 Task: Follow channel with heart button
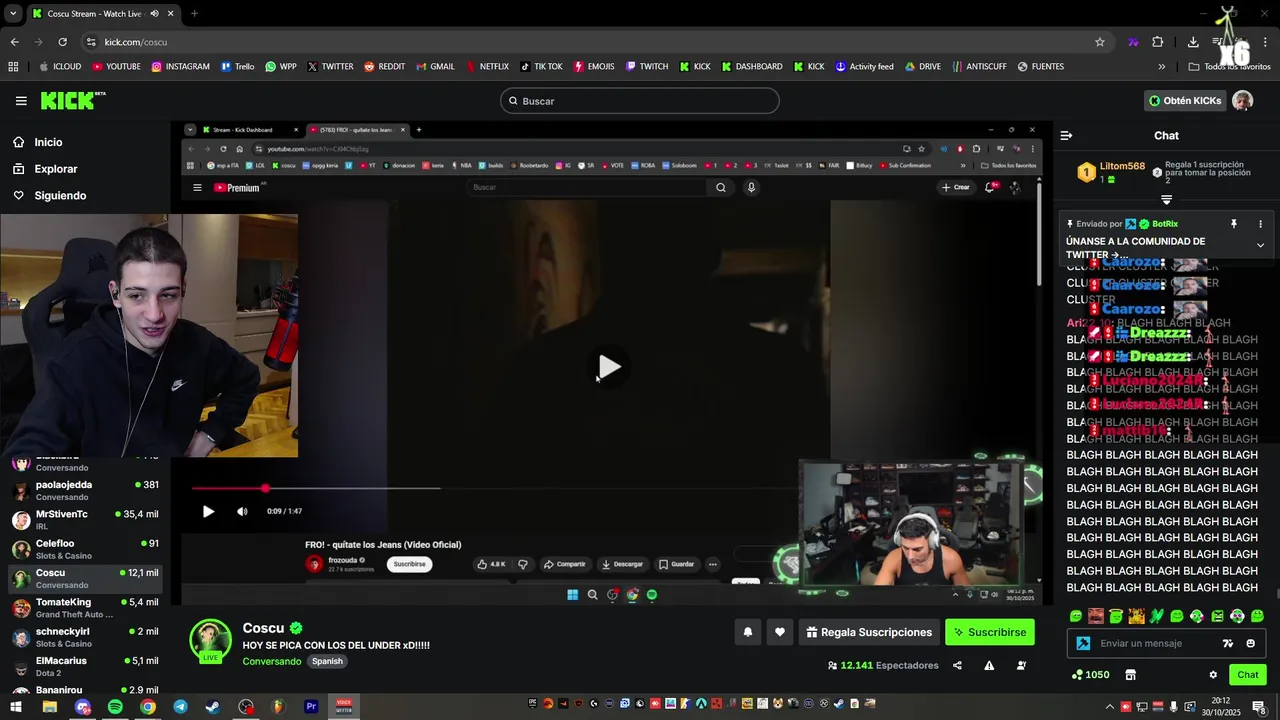pos(780,632)
